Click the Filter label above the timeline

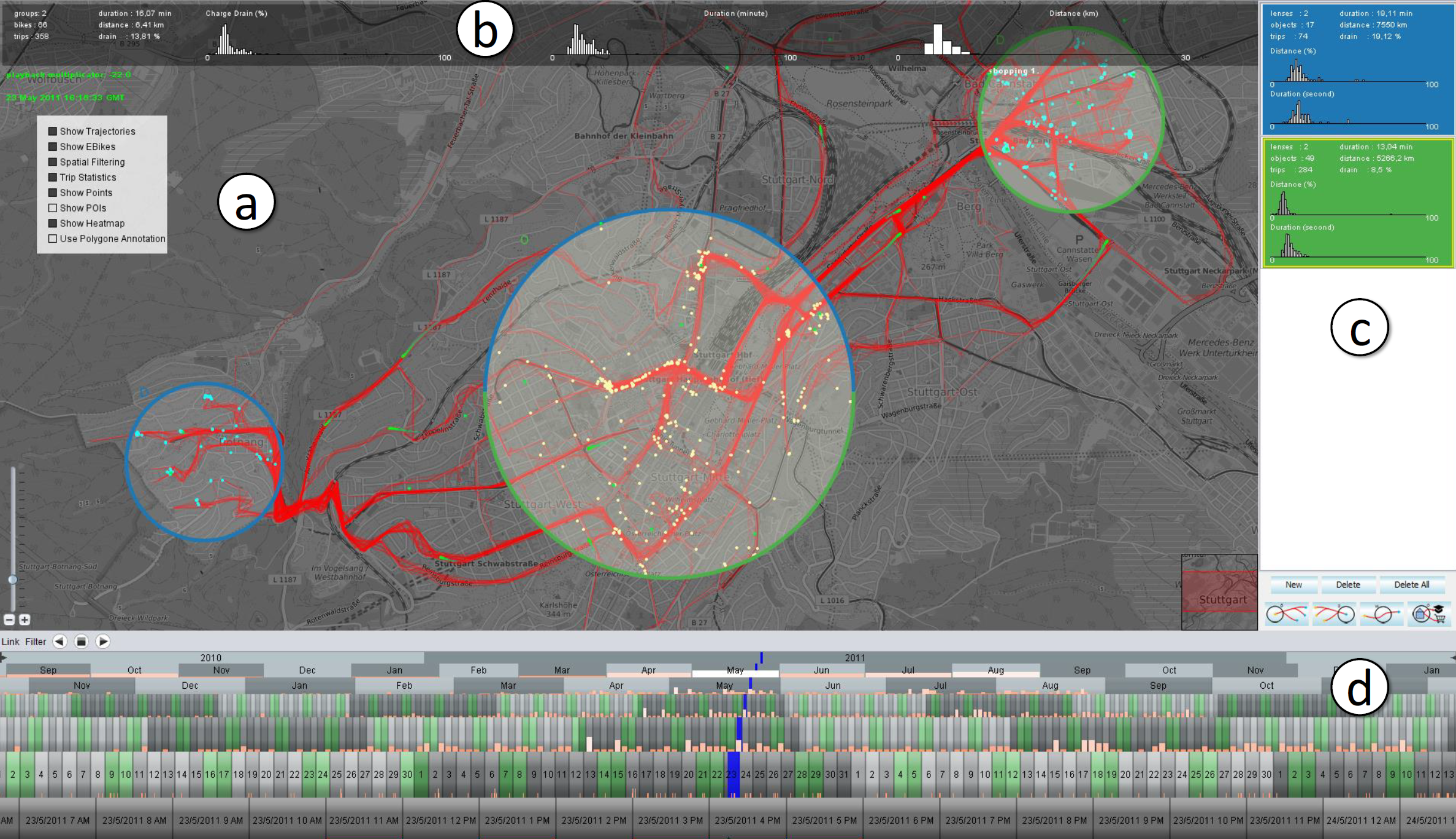point(36,642)
